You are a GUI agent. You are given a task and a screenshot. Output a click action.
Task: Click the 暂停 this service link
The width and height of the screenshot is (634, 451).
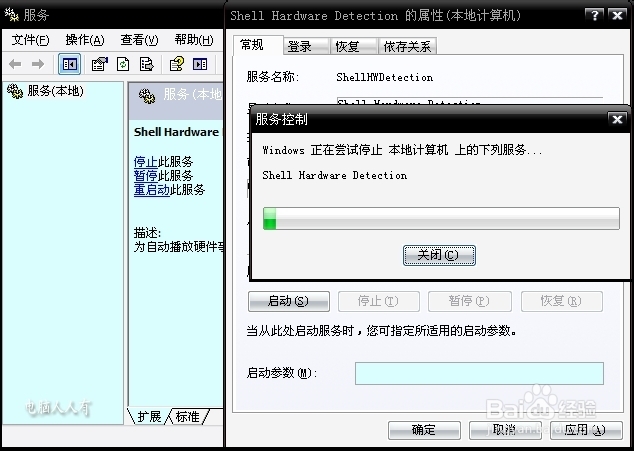145,176
